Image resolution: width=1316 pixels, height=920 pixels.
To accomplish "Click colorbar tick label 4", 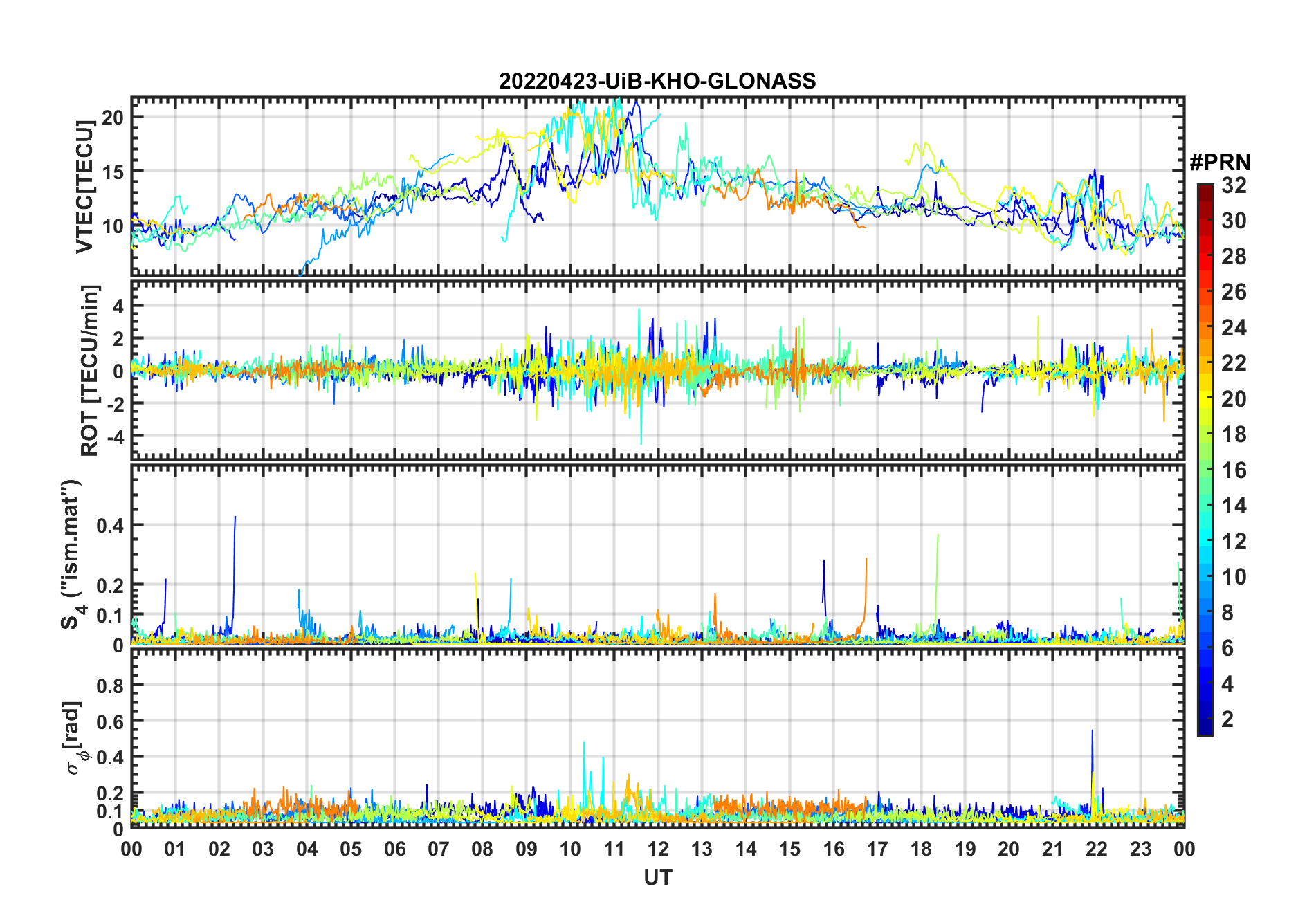I will pos(1227,684).
